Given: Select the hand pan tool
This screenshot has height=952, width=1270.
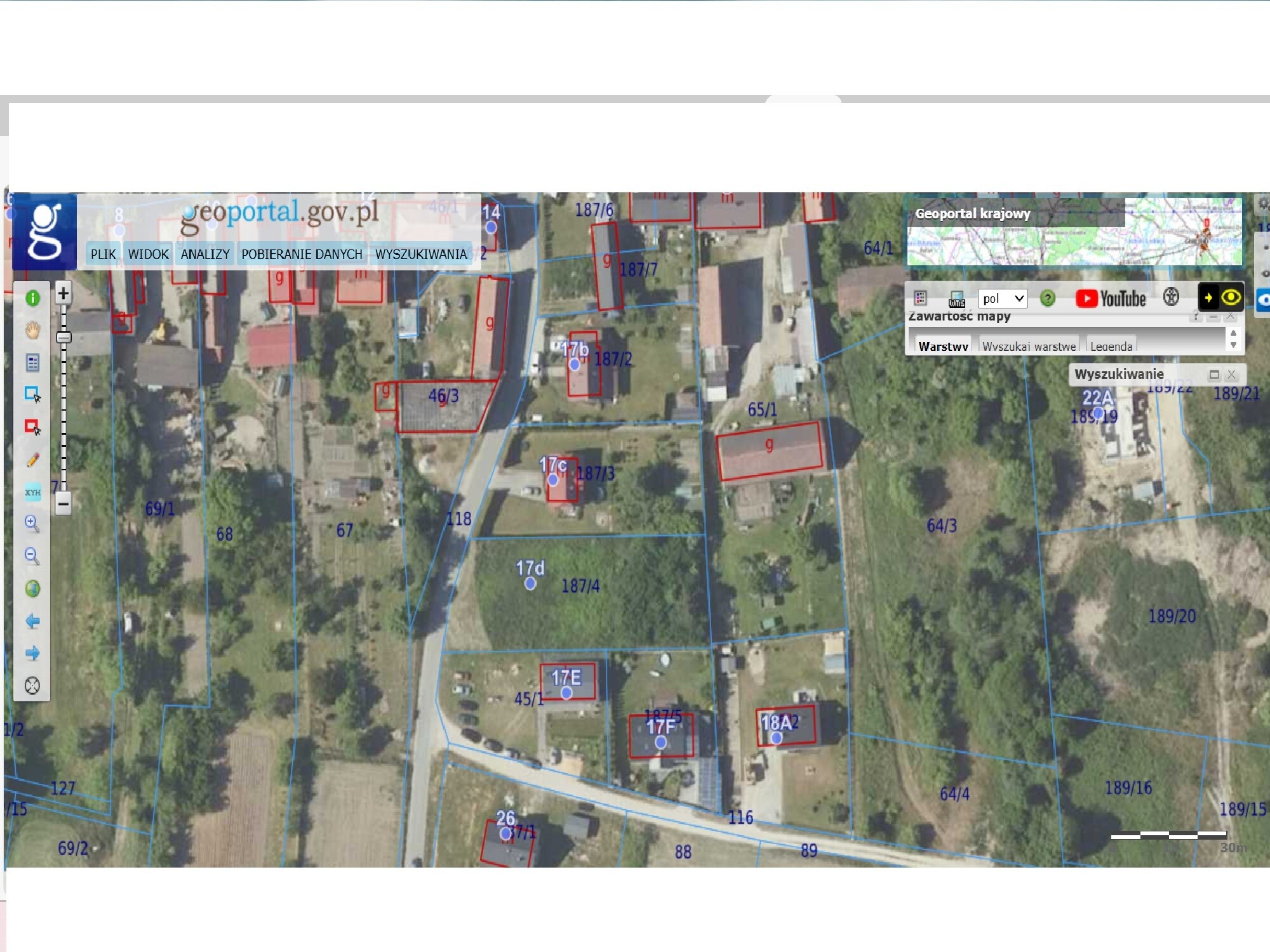Looking at the screenshot, I should click(x=32, y=330).
